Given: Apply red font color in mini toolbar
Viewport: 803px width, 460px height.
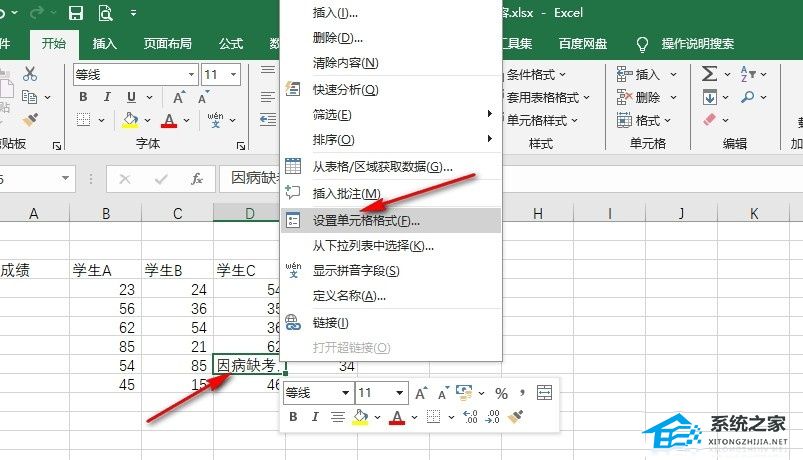Looking at the screenshot, I should coord(397,417).
